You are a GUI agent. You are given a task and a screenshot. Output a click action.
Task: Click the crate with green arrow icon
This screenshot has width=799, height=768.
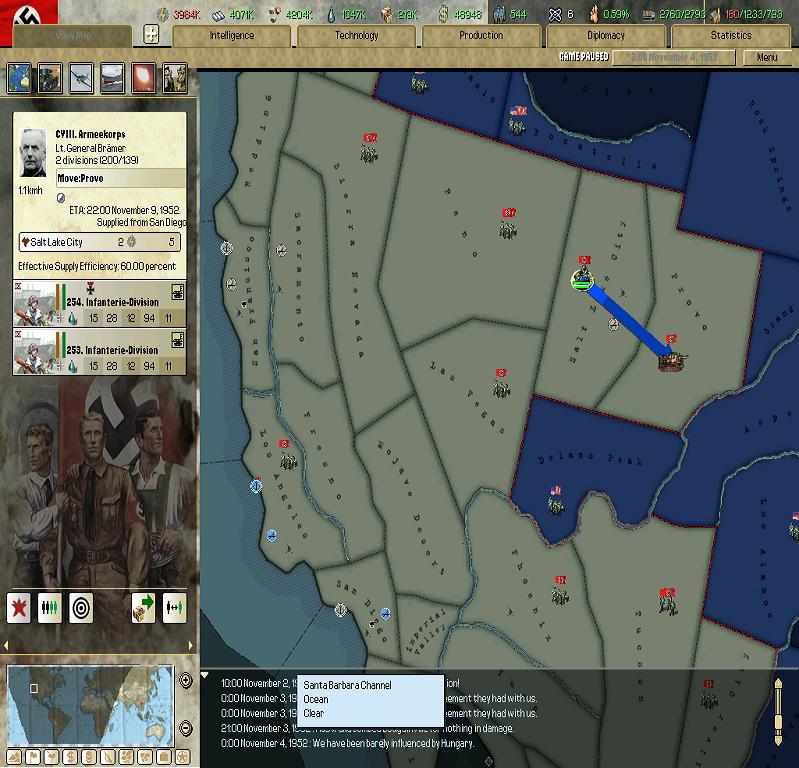coord(143,607)
